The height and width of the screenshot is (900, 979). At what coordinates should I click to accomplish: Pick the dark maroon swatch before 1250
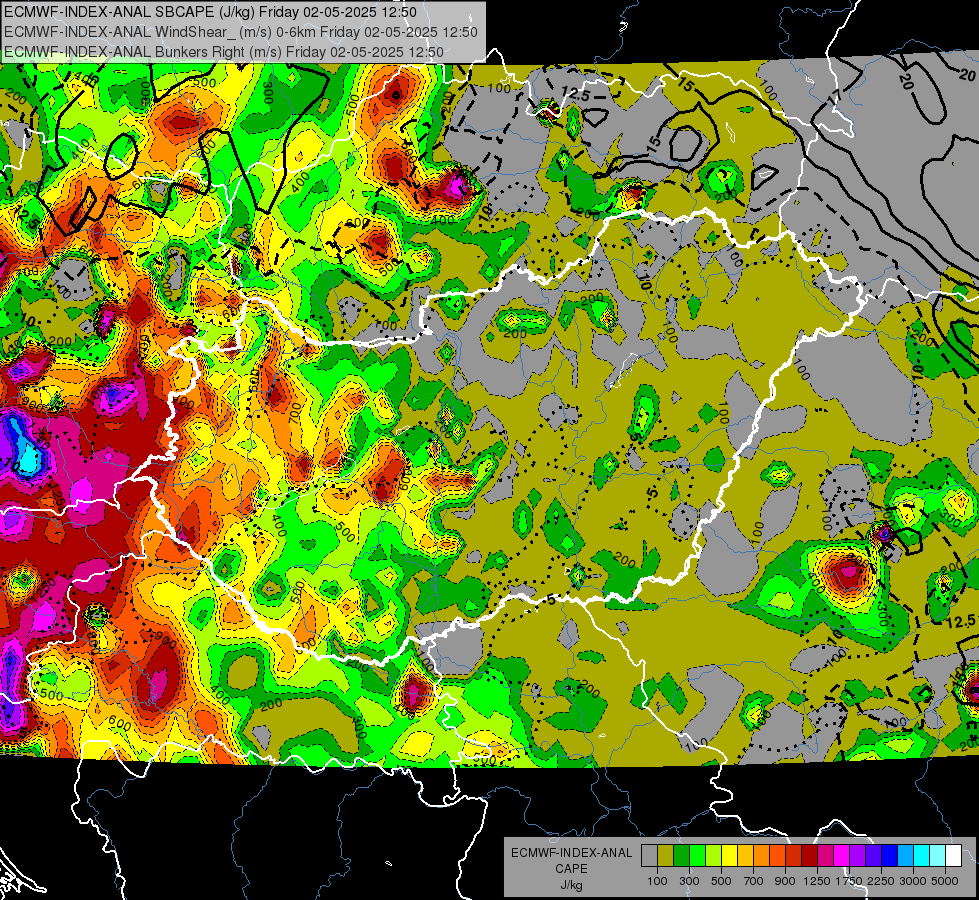tap(810, 855)
